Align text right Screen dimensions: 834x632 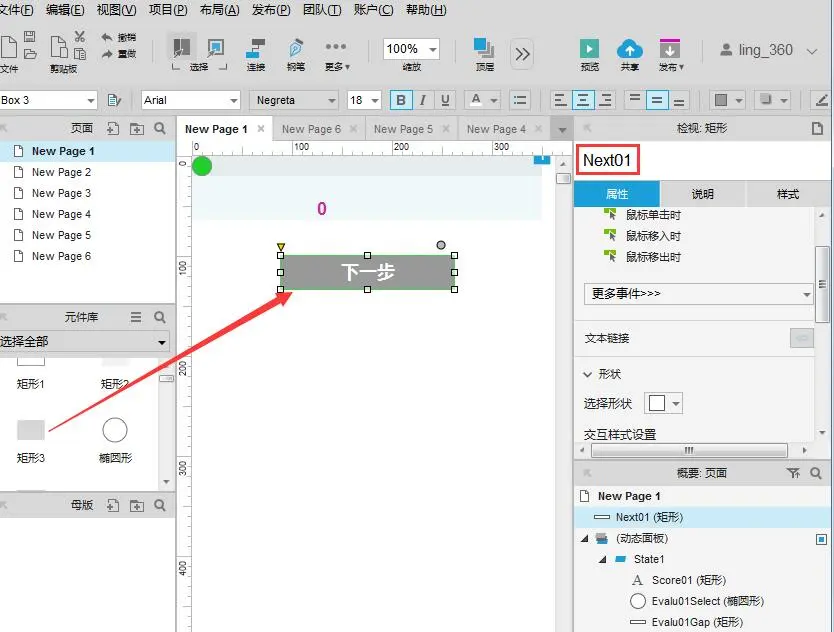point(605,100)
